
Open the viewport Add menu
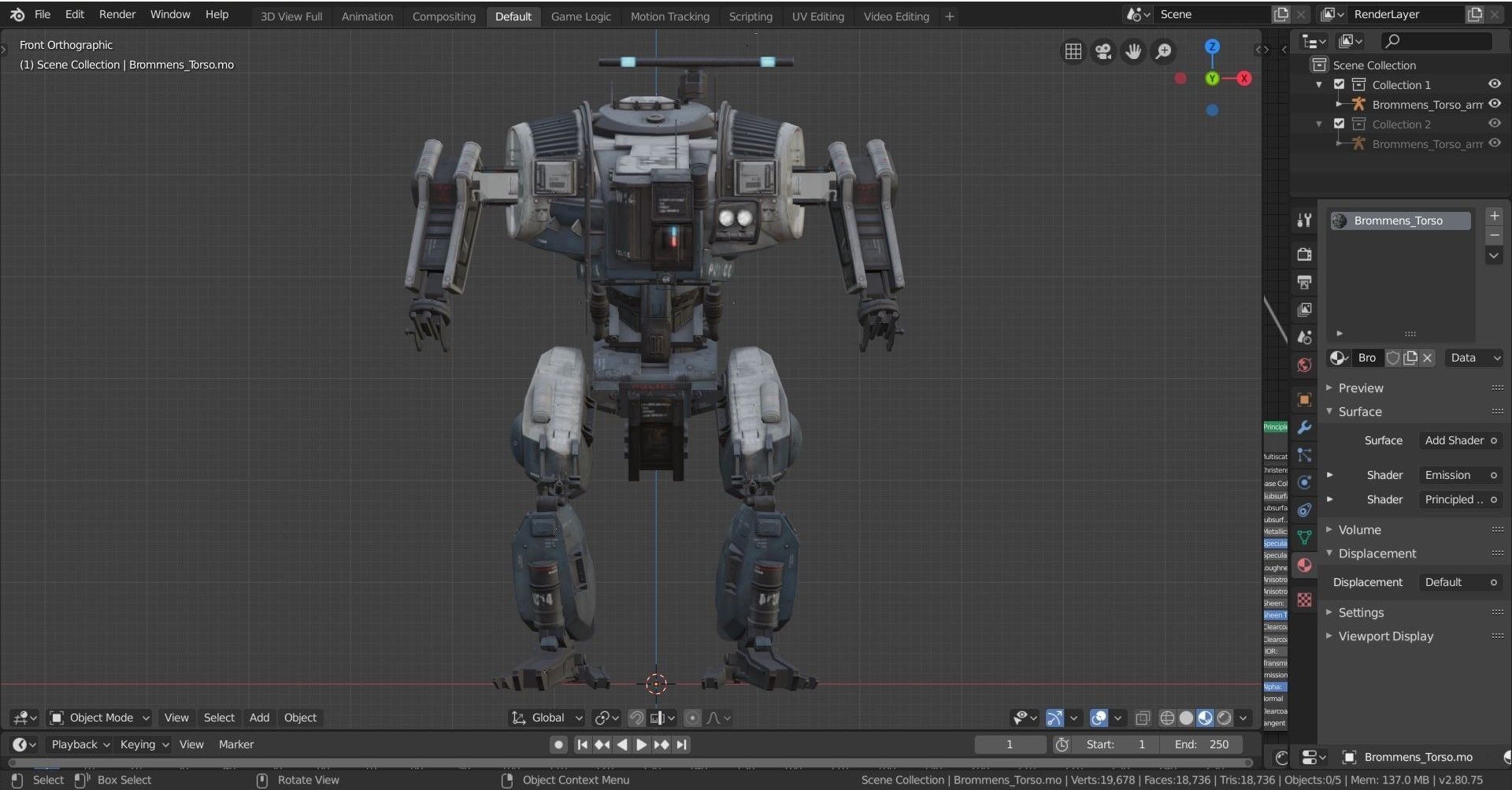(x=259, y=718)
